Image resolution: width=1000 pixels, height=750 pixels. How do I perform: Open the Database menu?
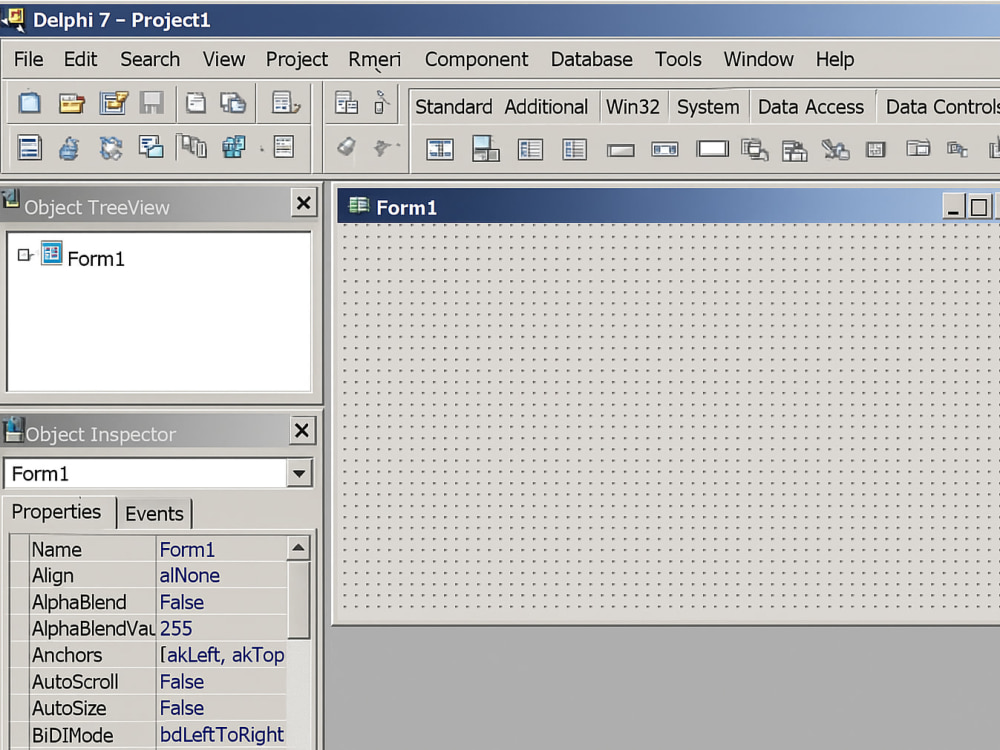pyautogui.click(x=592, y=59)
